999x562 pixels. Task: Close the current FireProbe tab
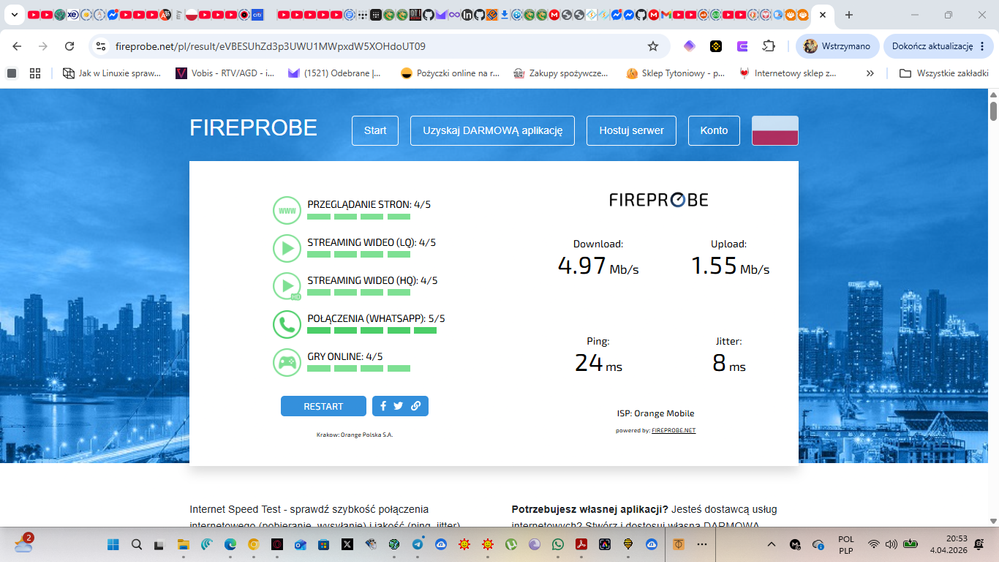(x=823, y=15)
